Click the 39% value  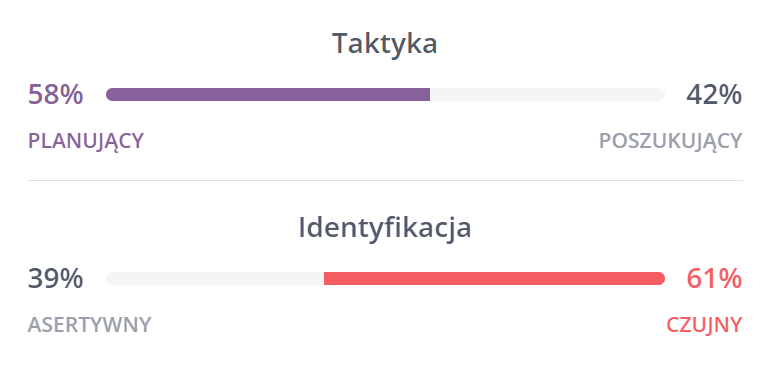[x=55, y=278]
